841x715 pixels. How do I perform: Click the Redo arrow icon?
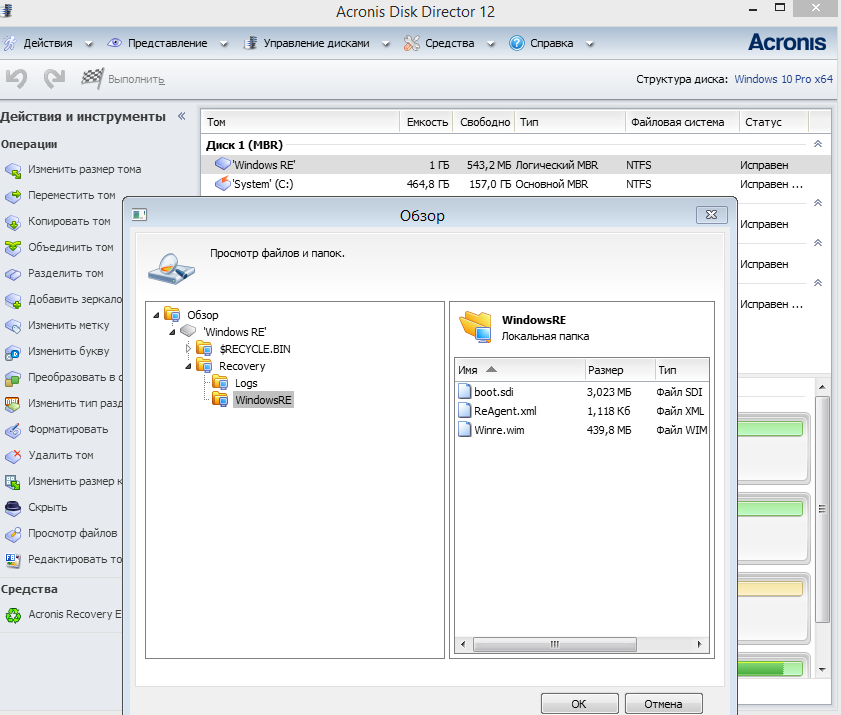pyautogui.click(x=54, y=78)
